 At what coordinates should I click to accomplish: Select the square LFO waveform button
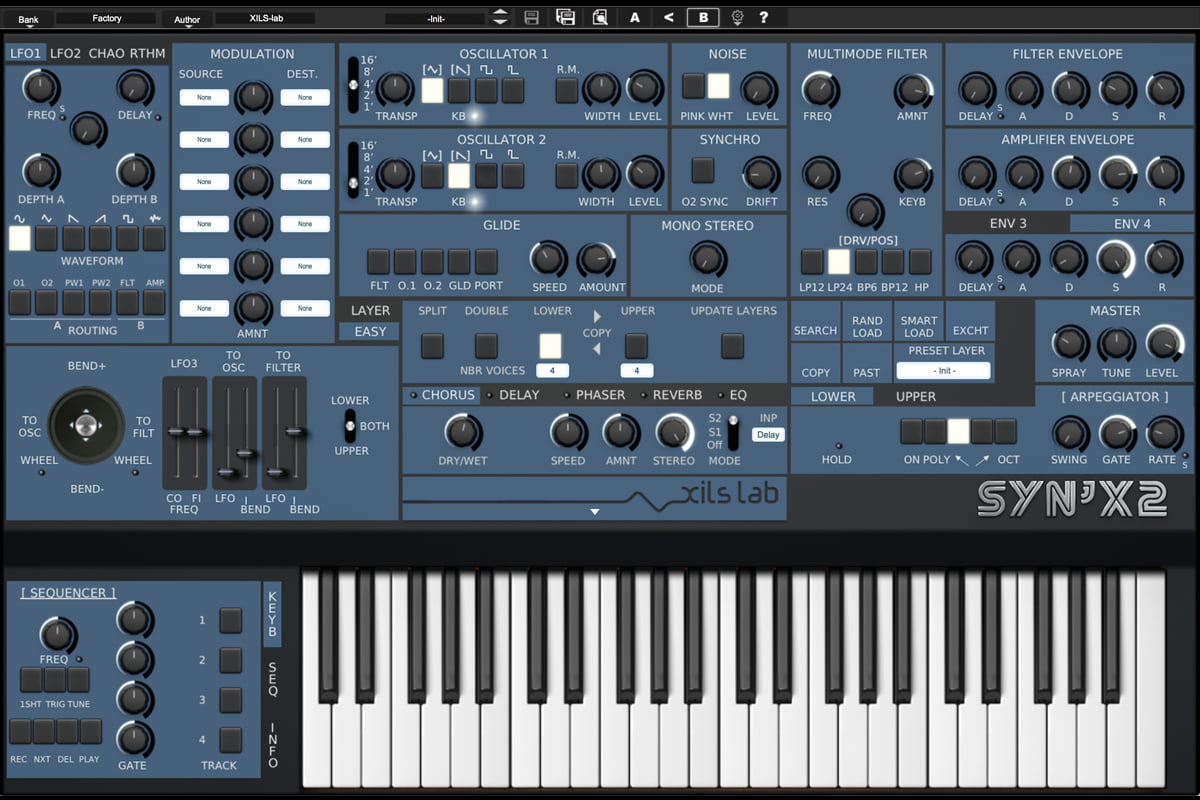pyautogui.click(x=128, y=238)
